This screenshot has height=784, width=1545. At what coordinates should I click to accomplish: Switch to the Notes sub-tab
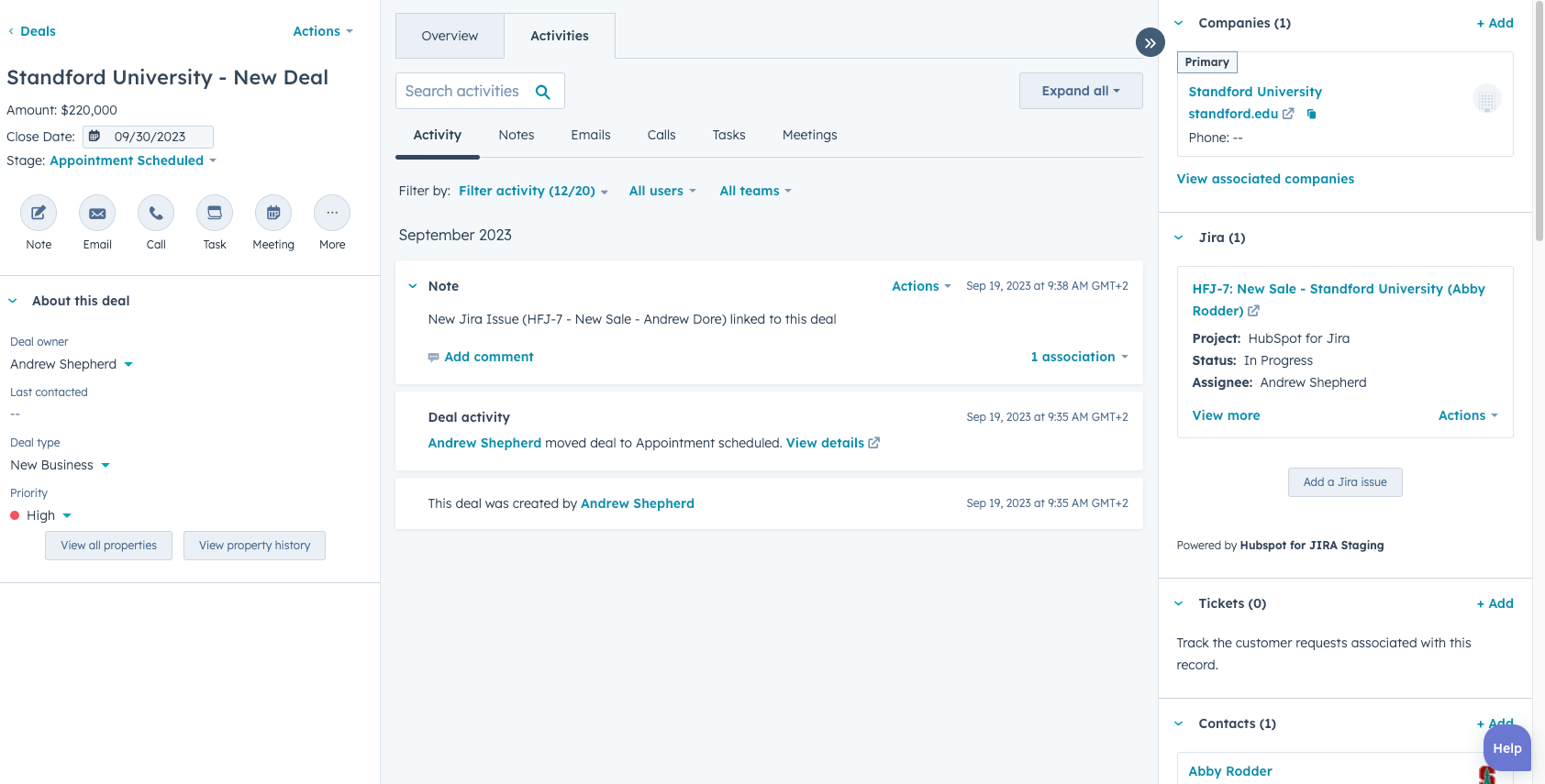tap(517, 135)
